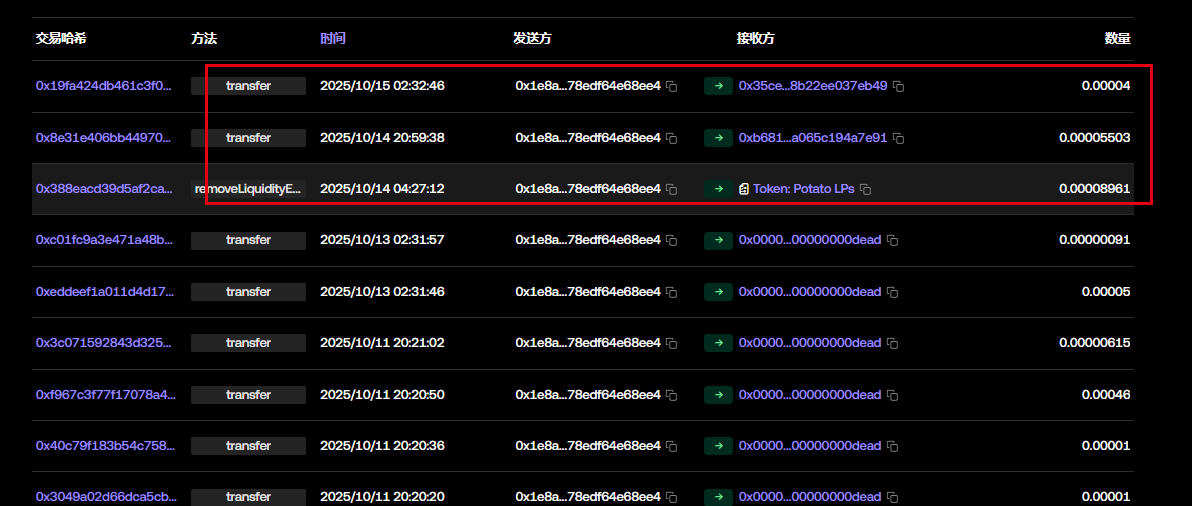Select timestamp 2025/10/14 04:27:12
This screenshot has height=506, width=1192.
click(382, 188)
